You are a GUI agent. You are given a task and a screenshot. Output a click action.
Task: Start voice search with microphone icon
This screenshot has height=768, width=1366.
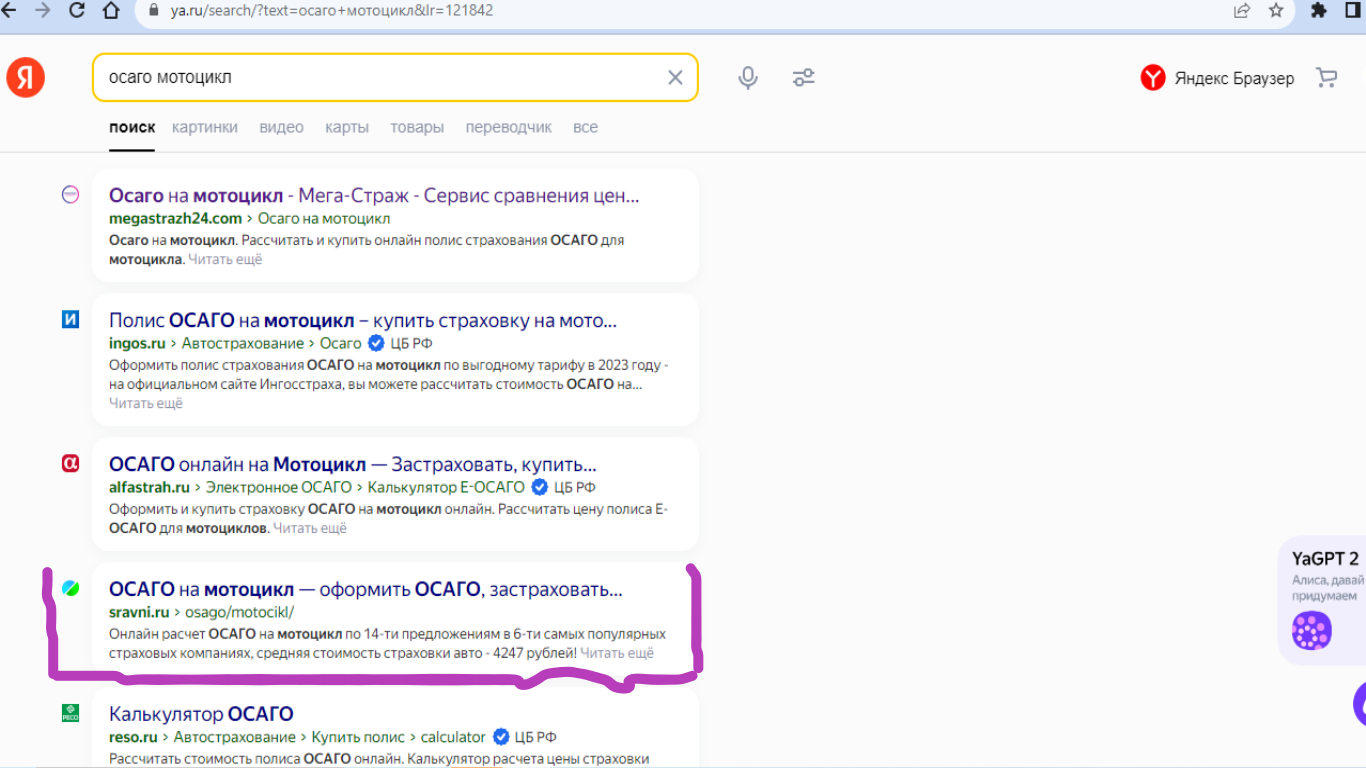click(x=748, y=78)
